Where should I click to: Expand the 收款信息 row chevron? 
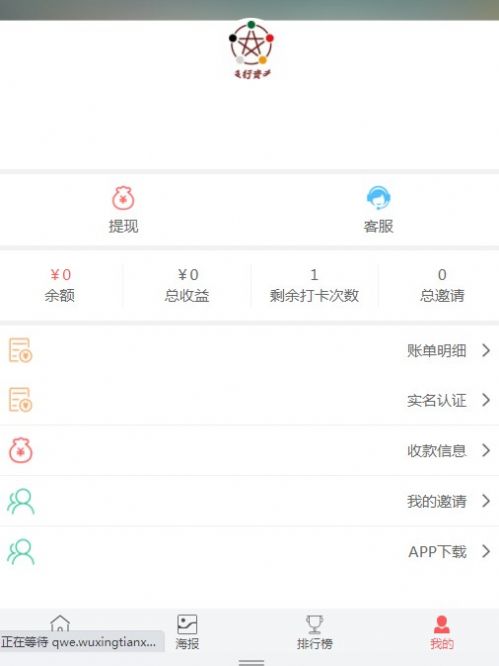click(x=486, y=450)
